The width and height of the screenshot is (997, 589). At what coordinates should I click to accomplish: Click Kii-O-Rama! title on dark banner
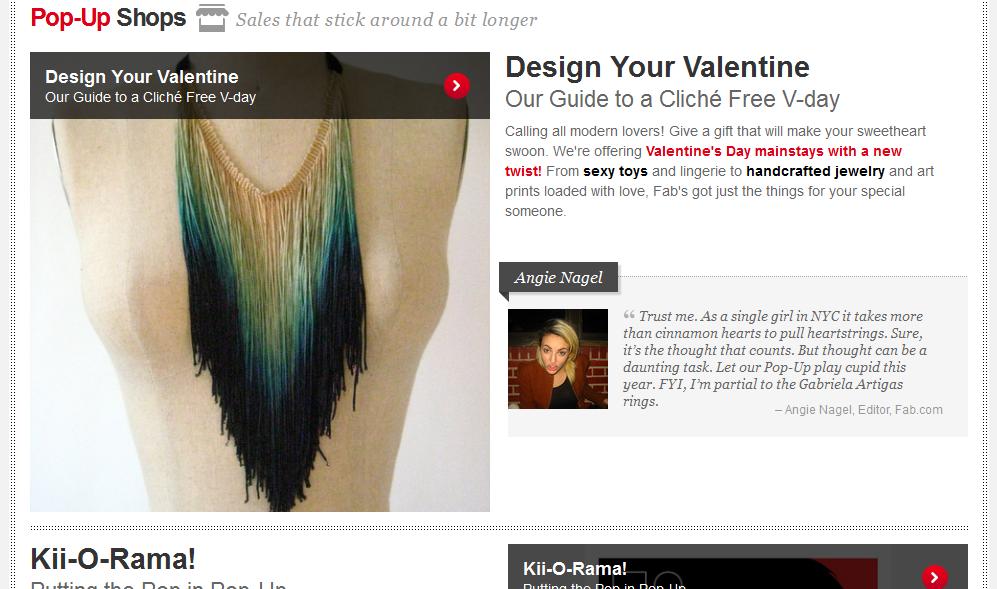click(575, 569)
